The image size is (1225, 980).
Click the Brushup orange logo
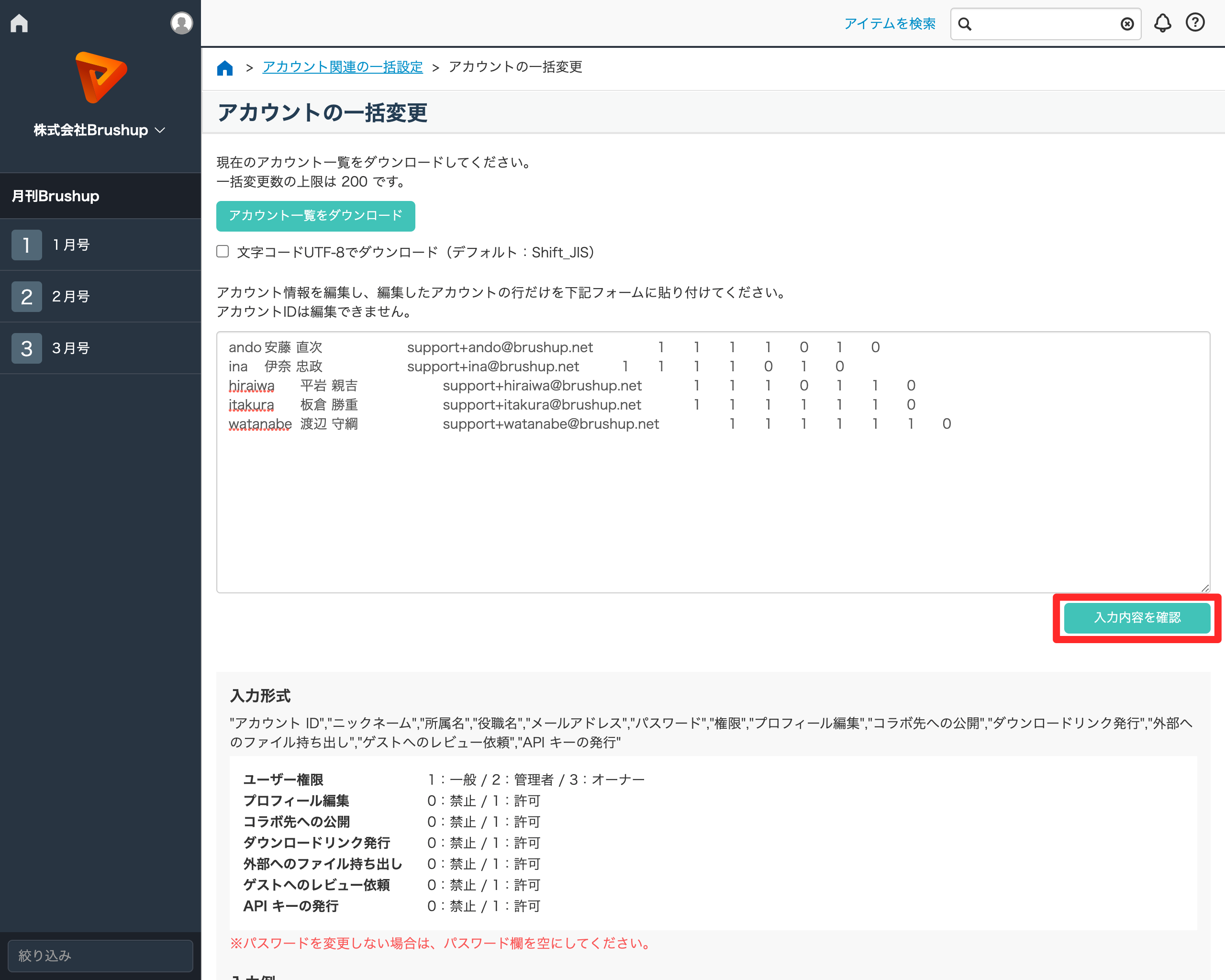click(x=100, y=77)
